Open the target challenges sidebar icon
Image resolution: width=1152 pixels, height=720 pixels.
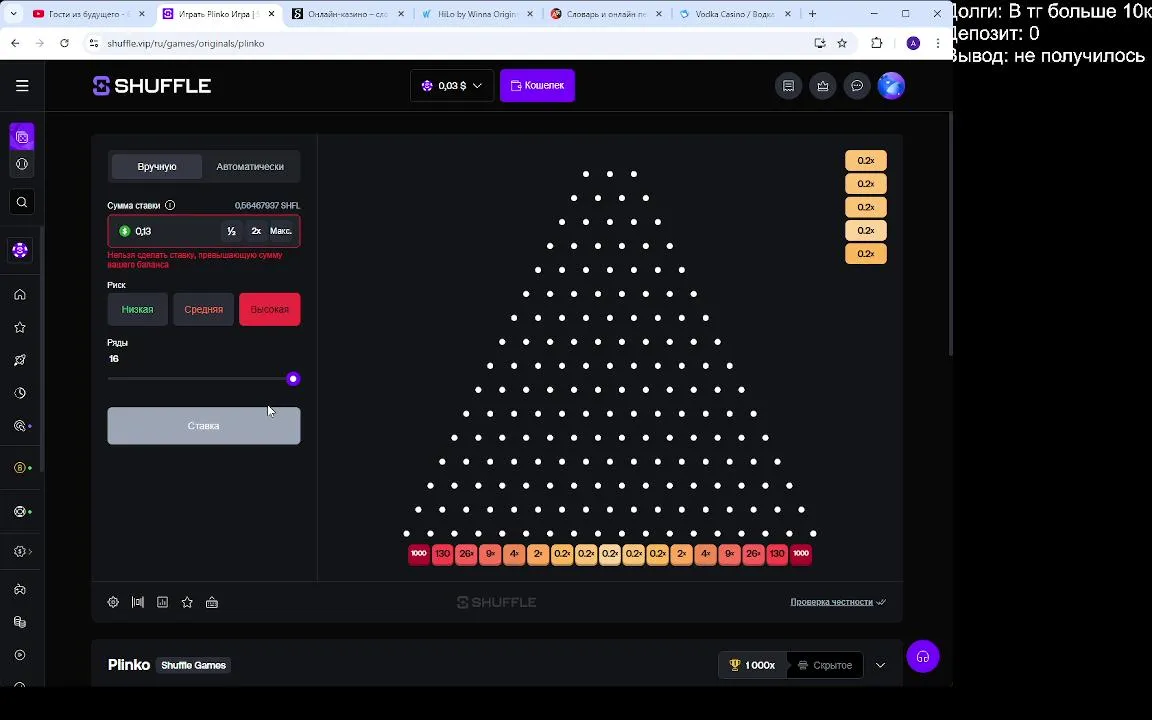pos(20,426)
